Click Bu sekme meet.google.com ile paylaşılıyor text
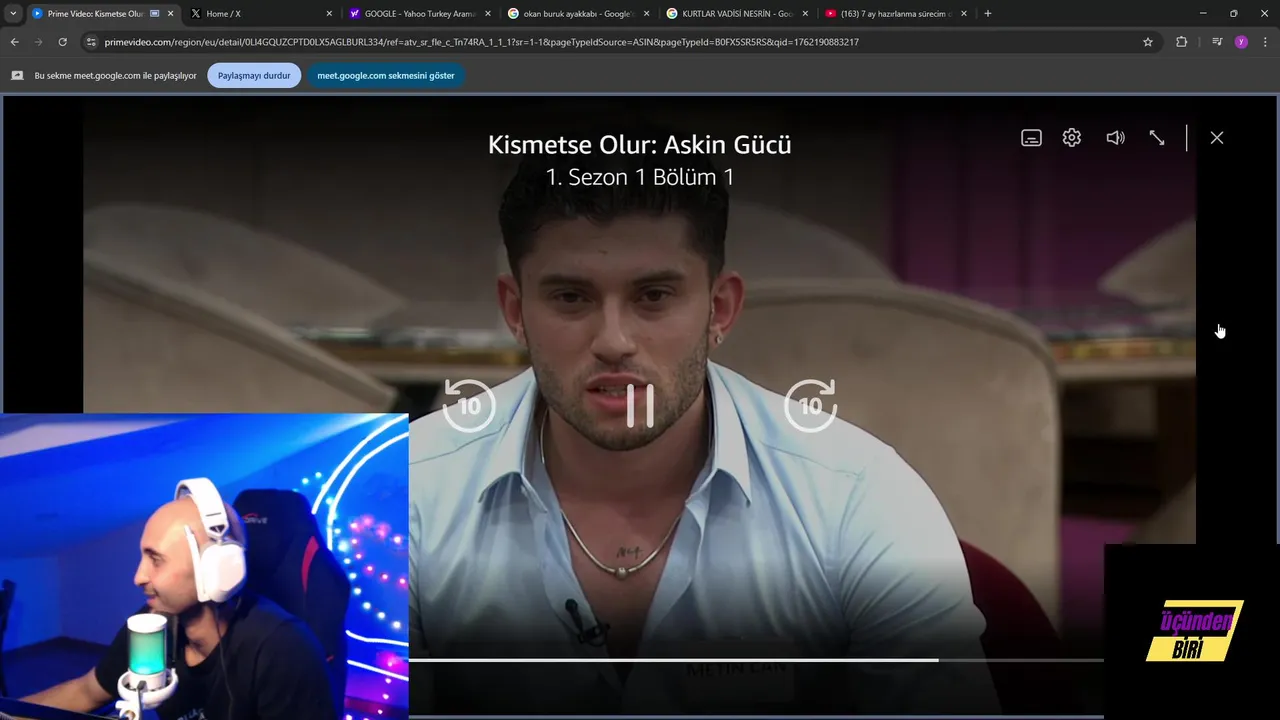 point(115,76)
